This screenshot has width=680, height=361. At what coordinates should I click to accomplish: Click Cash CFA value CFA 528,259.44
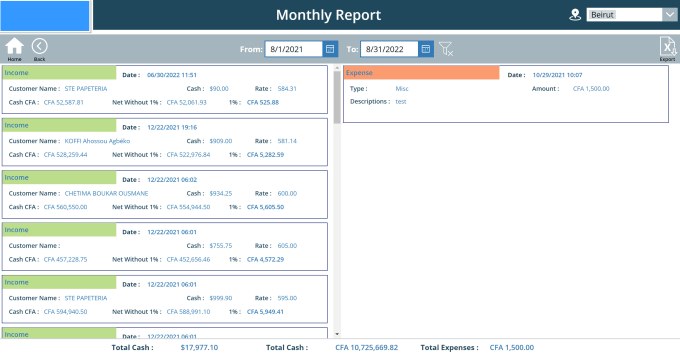click(65, 154)
